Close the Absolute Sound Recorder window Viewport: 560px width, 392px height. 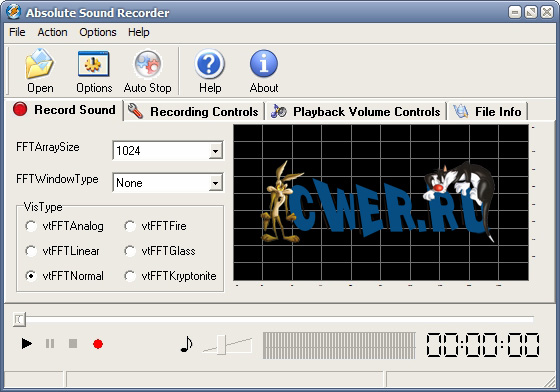tap(547, 12)
